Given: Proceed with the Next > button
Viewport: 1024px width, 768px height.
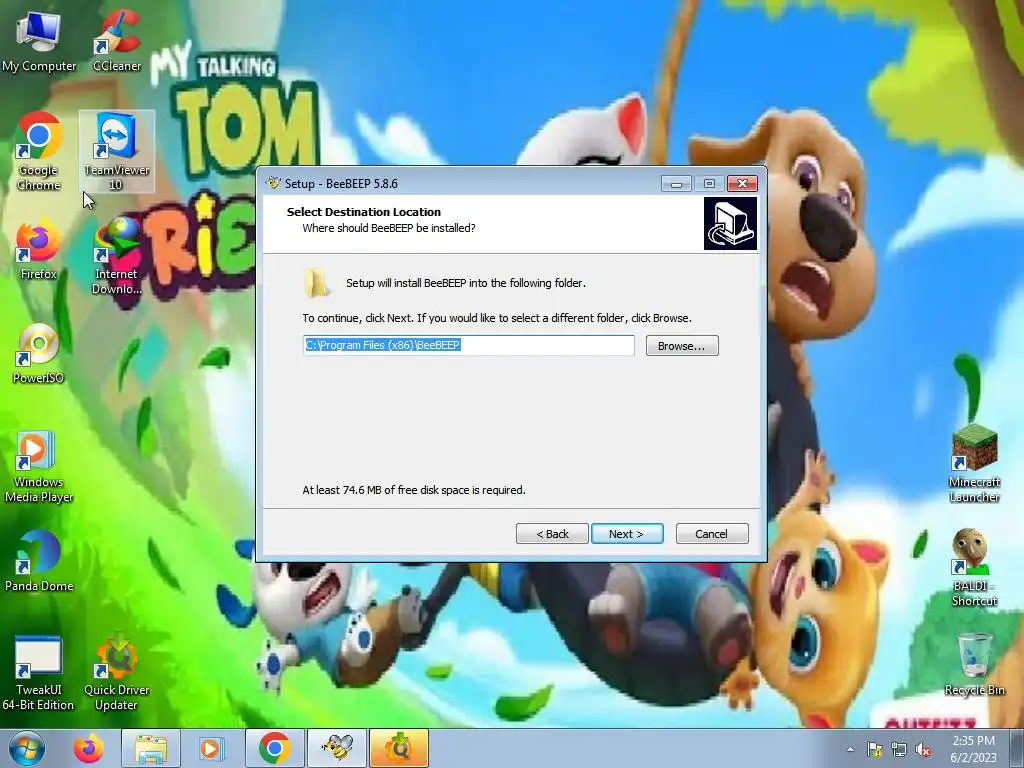Looking at the screenshot, I should [x=627, y=534].
